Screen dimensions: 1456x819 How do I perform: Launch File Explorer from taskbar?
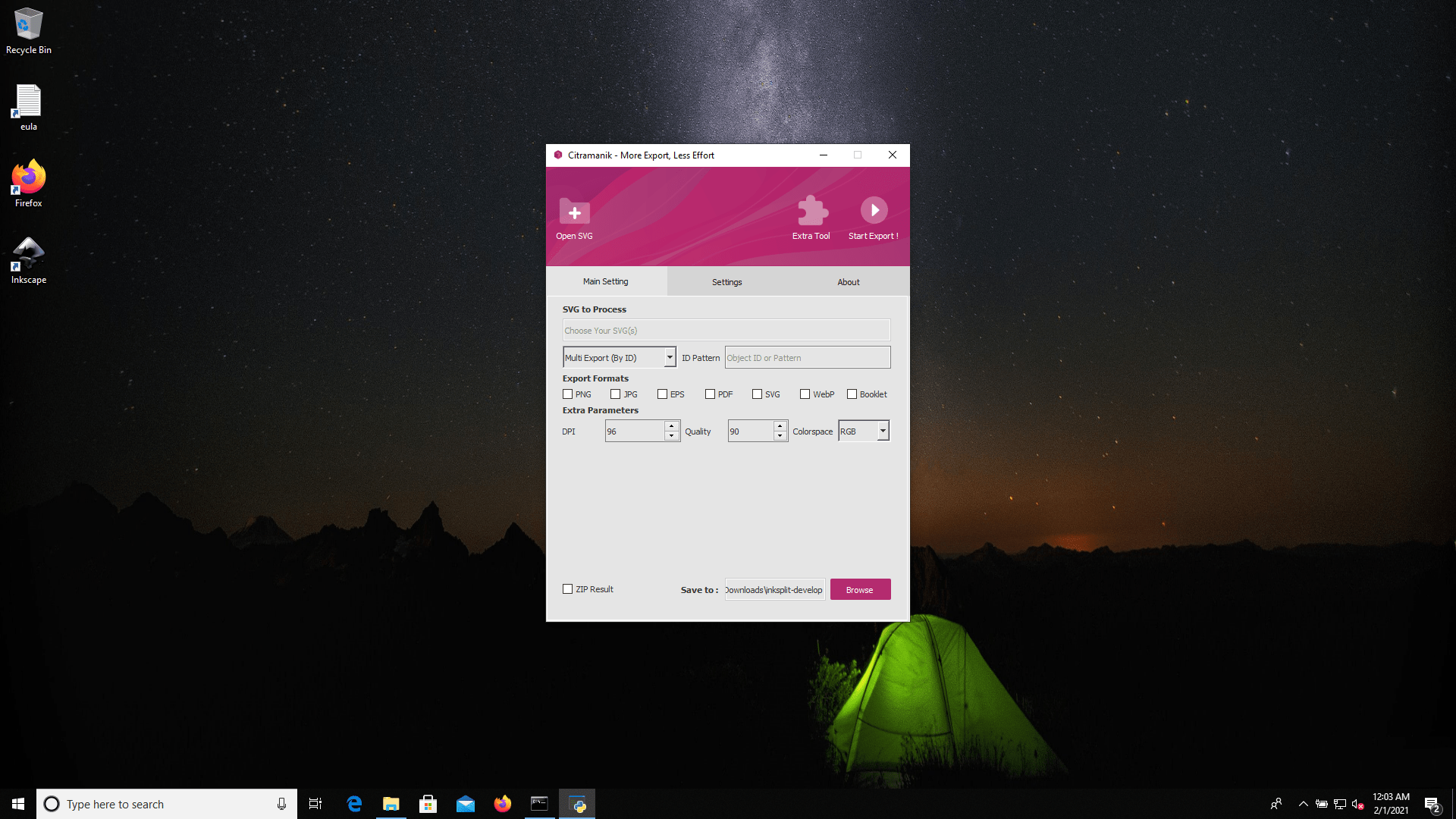pos(391,804)
